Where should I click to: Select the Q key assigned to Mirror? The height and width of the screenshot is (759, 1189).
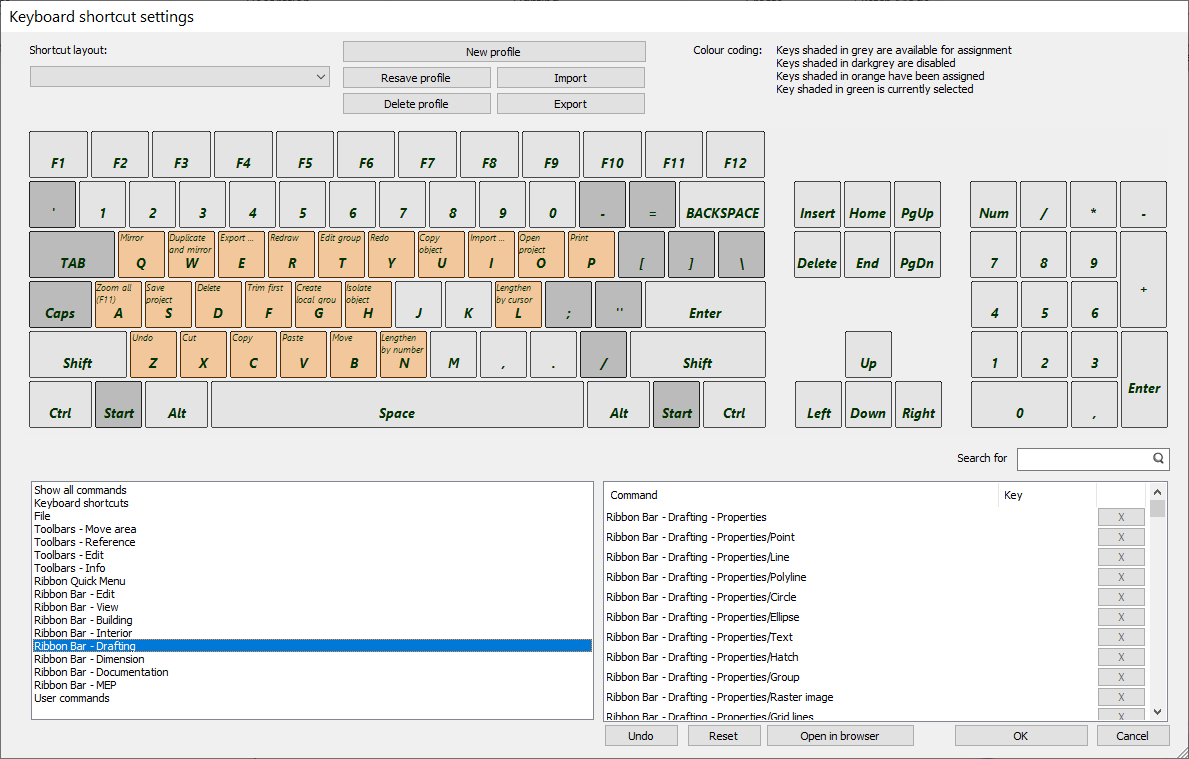click(141, 254)
